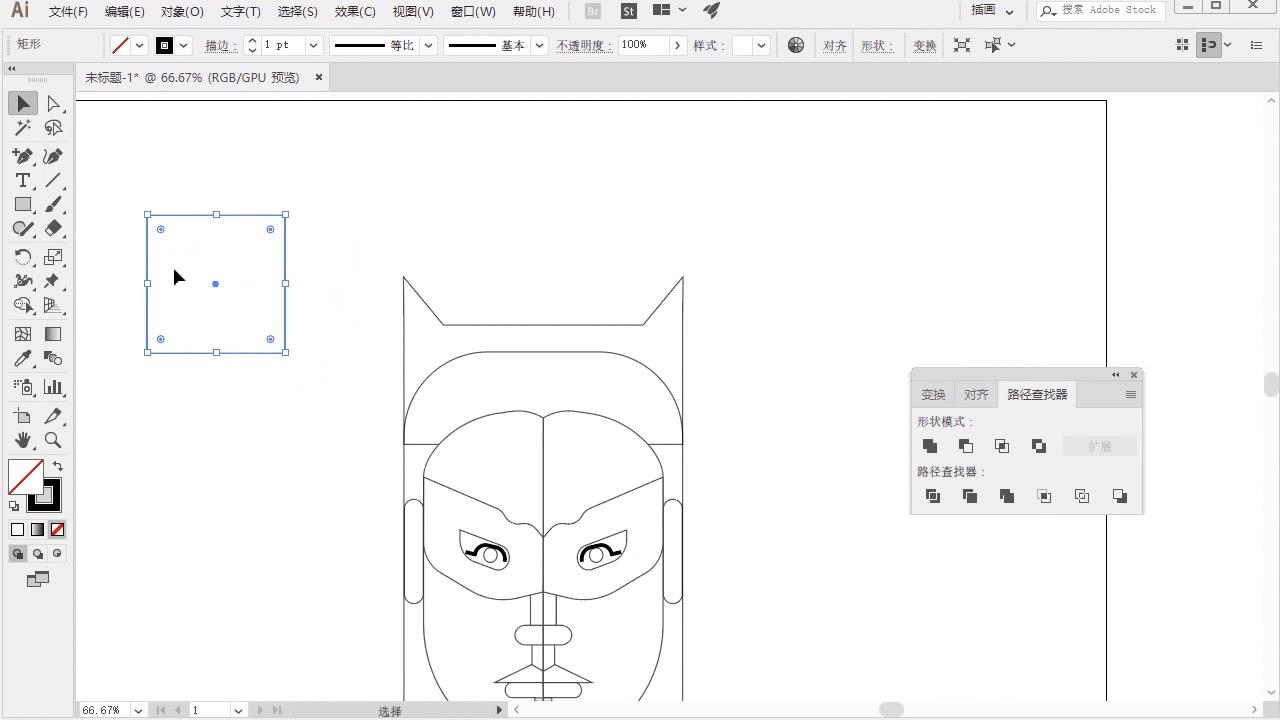Open the fill color dropdown in control bar
Image resolution: width=1280 pixels, height=720 pixels.
(x=139, y=45)
